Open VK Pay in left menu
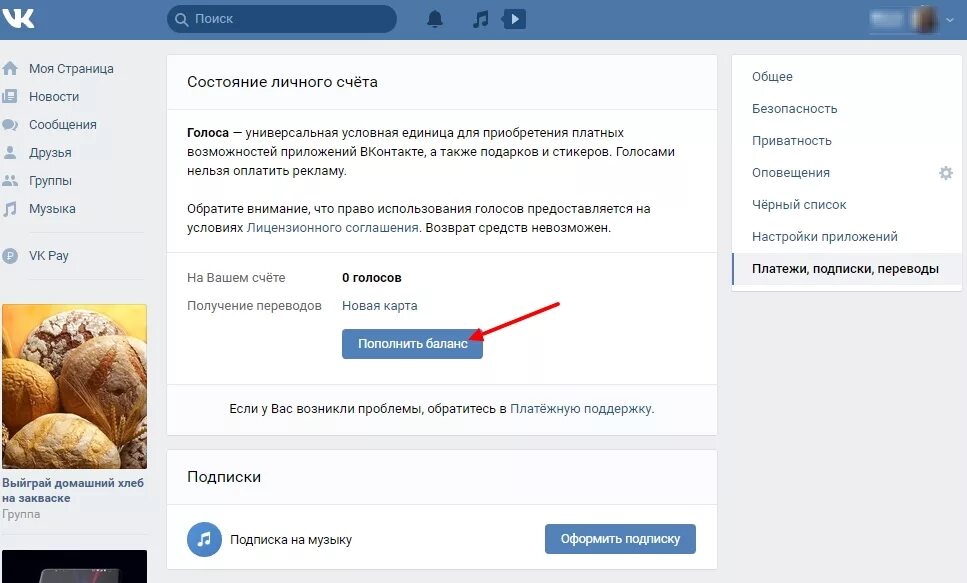This screenshot has width=967, height=583. (x=49, y=255)
